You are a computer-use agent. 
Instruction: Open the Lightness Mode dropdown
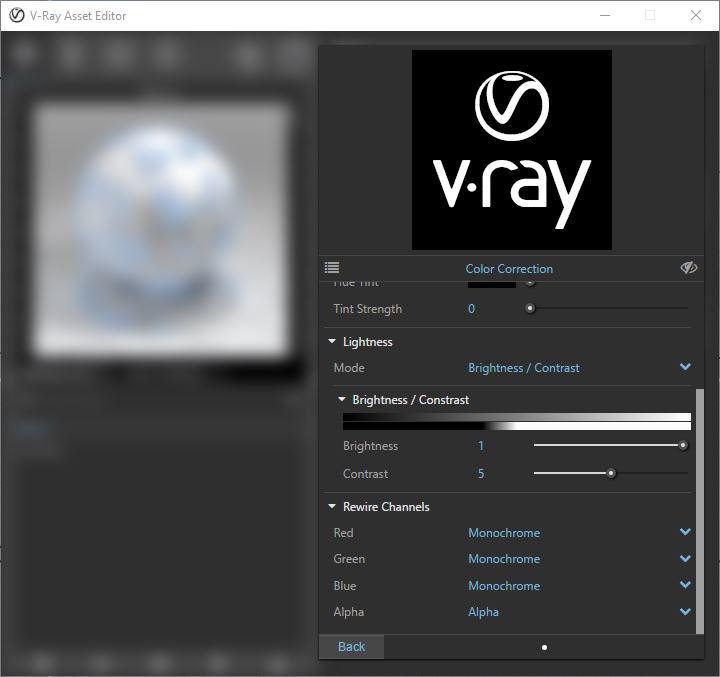pyautogui.click(x=579, y=367)
